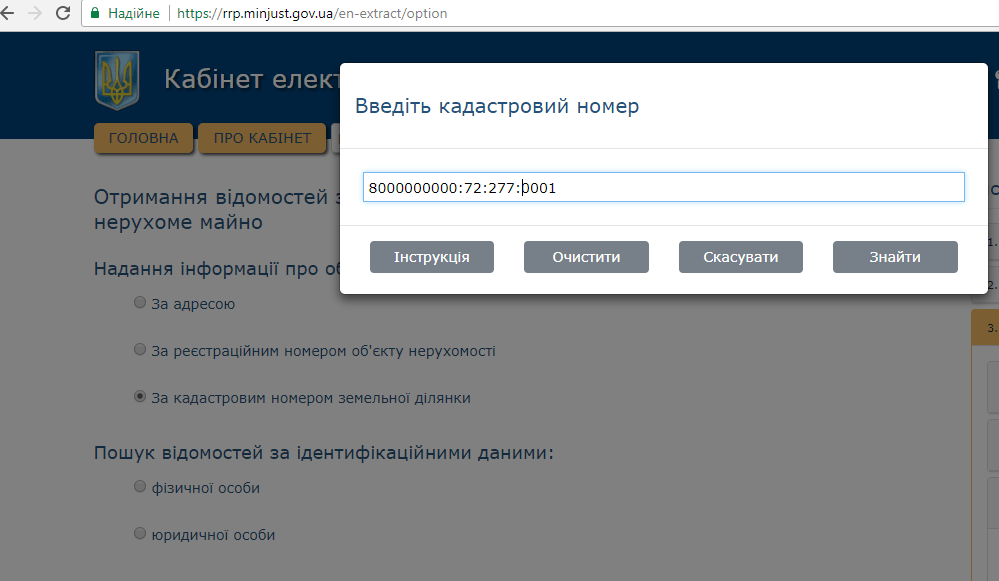Select 'За реєстраційним номером об'єкту нерухомості' option

click(x=140, y=350)
